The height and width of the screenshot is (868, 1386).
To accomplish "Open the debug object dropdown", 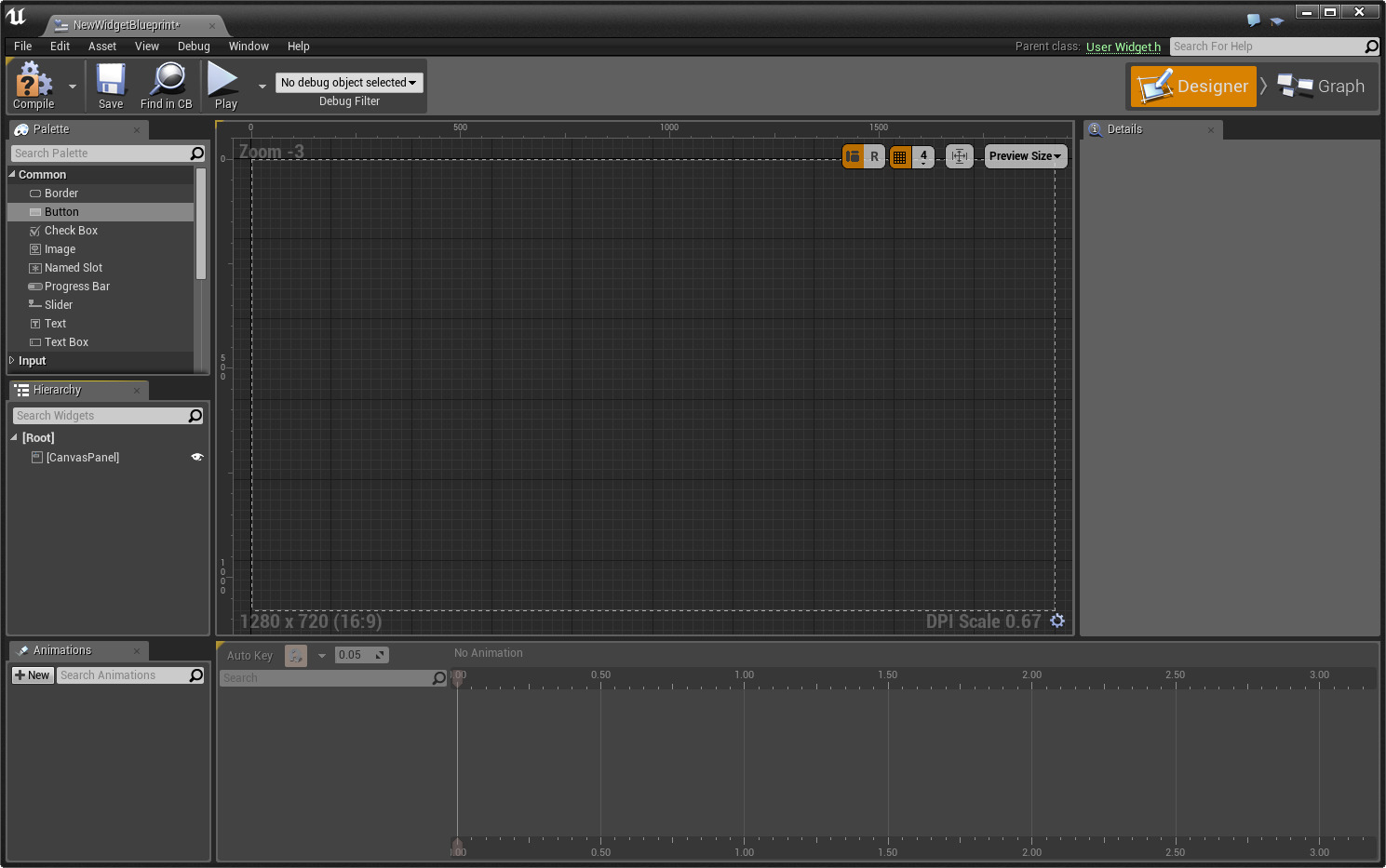I will click(349, 83).
